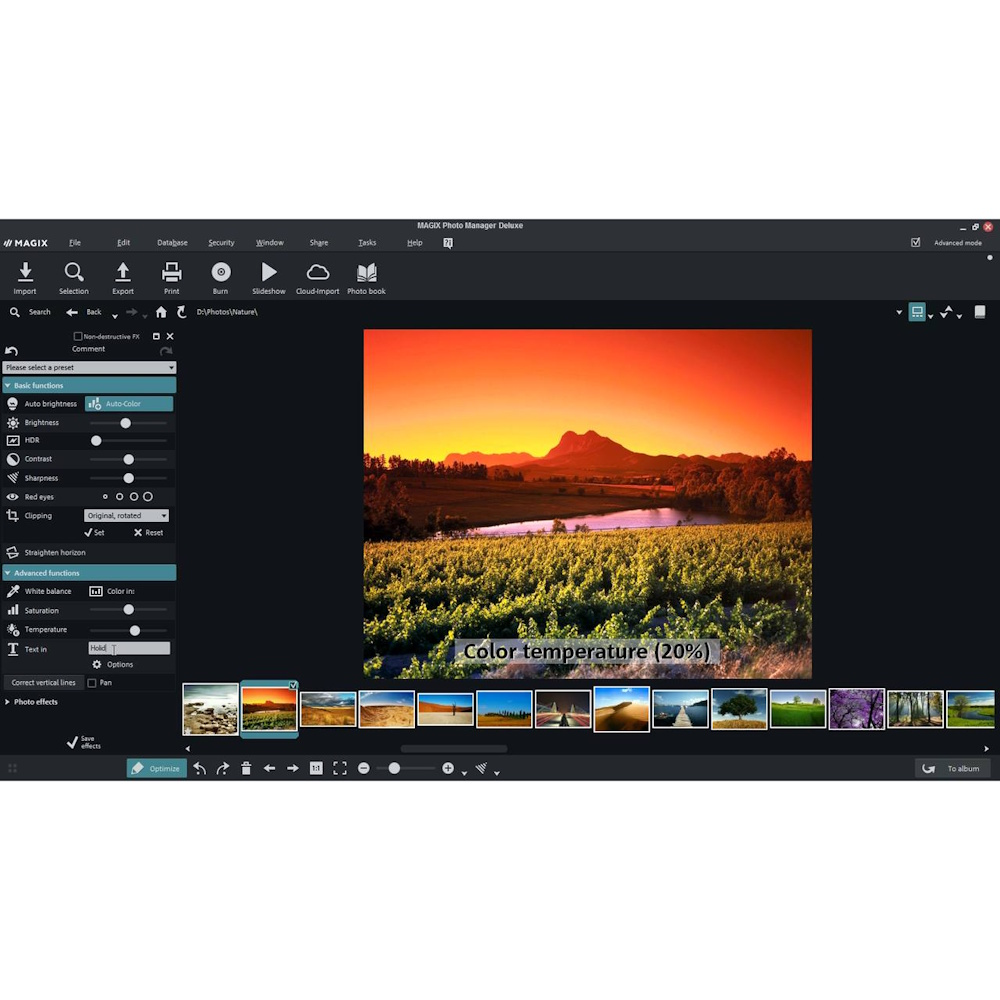Toggle the Pan checkbox

[x=91, y=682]
